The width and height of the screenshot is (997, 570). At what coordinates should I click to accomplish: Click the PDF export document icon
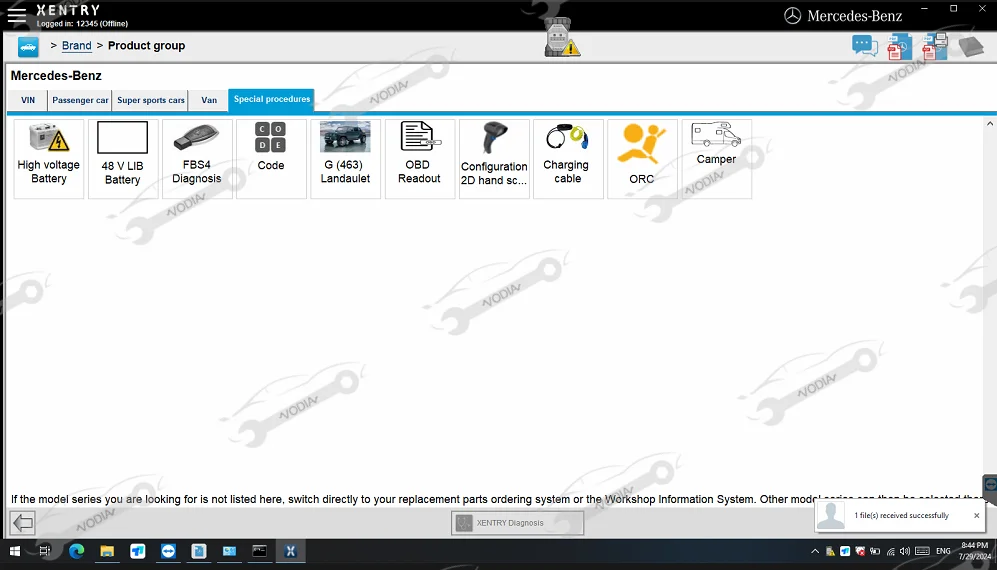coord(899,47)
